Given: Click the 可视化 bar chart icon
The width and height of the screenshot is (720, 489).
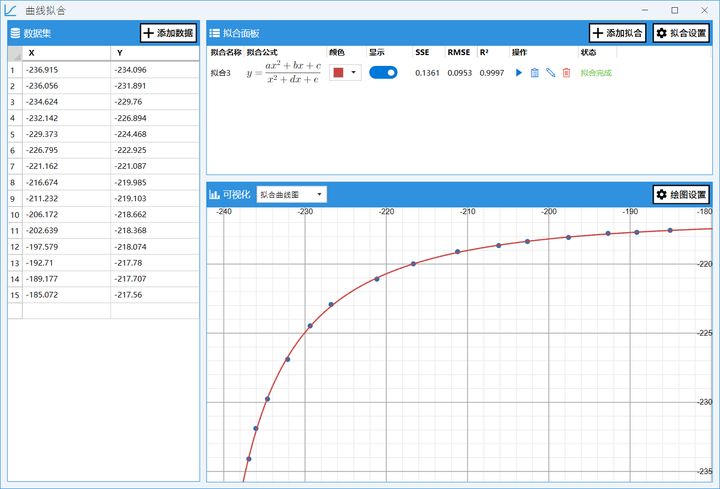Looking at the screenshot, I should (214, 195).
